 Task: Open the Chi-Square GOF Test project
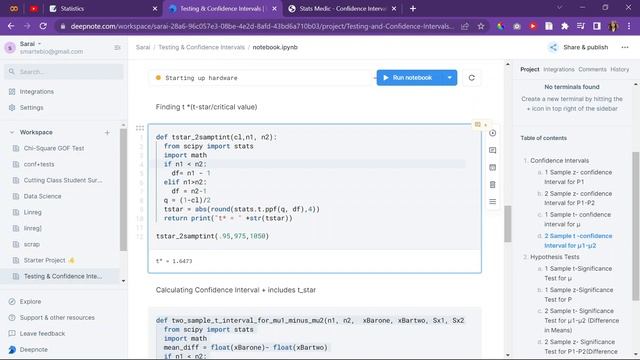click(54, 148)
